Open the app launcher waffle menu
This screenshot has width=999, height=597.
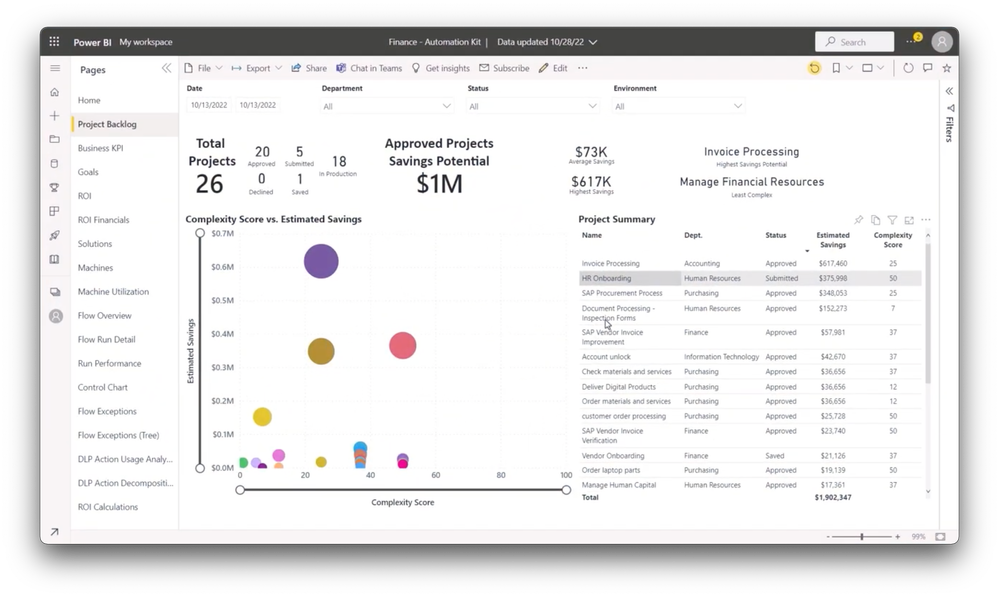54,41
